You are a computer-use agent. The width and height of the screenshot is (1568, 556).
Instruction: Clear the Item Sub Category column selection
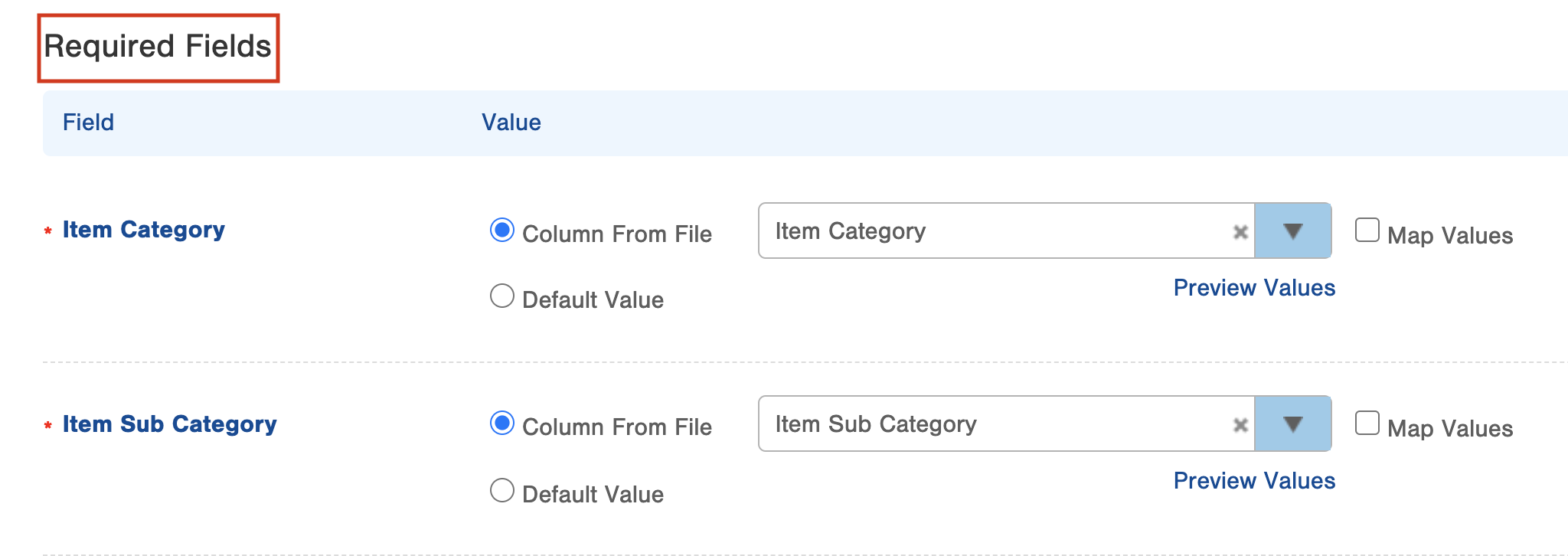pos(1240,425)
